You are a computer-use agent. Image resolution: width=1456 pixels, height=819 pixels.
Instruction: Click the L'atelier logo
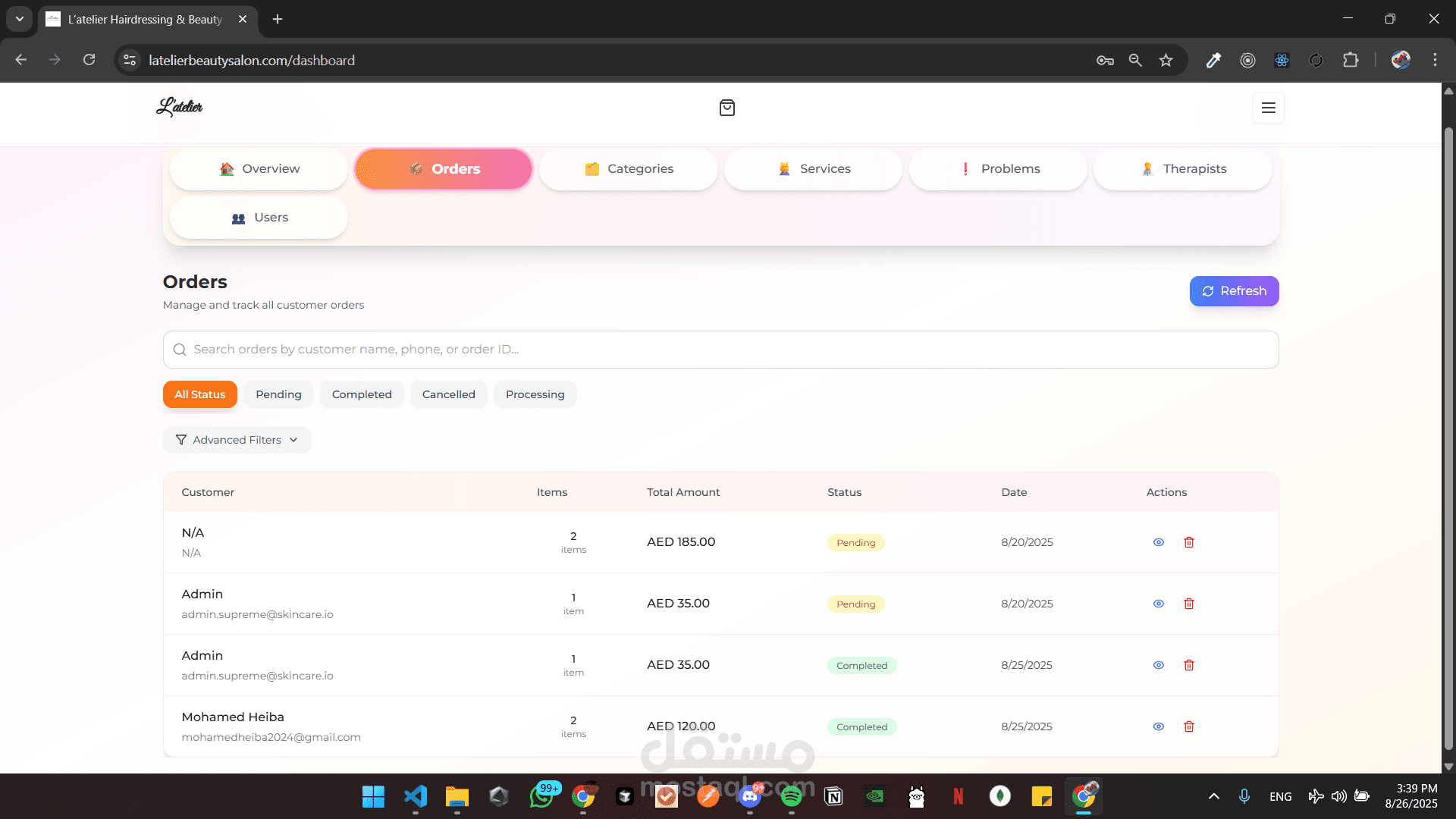coord(180,107)
